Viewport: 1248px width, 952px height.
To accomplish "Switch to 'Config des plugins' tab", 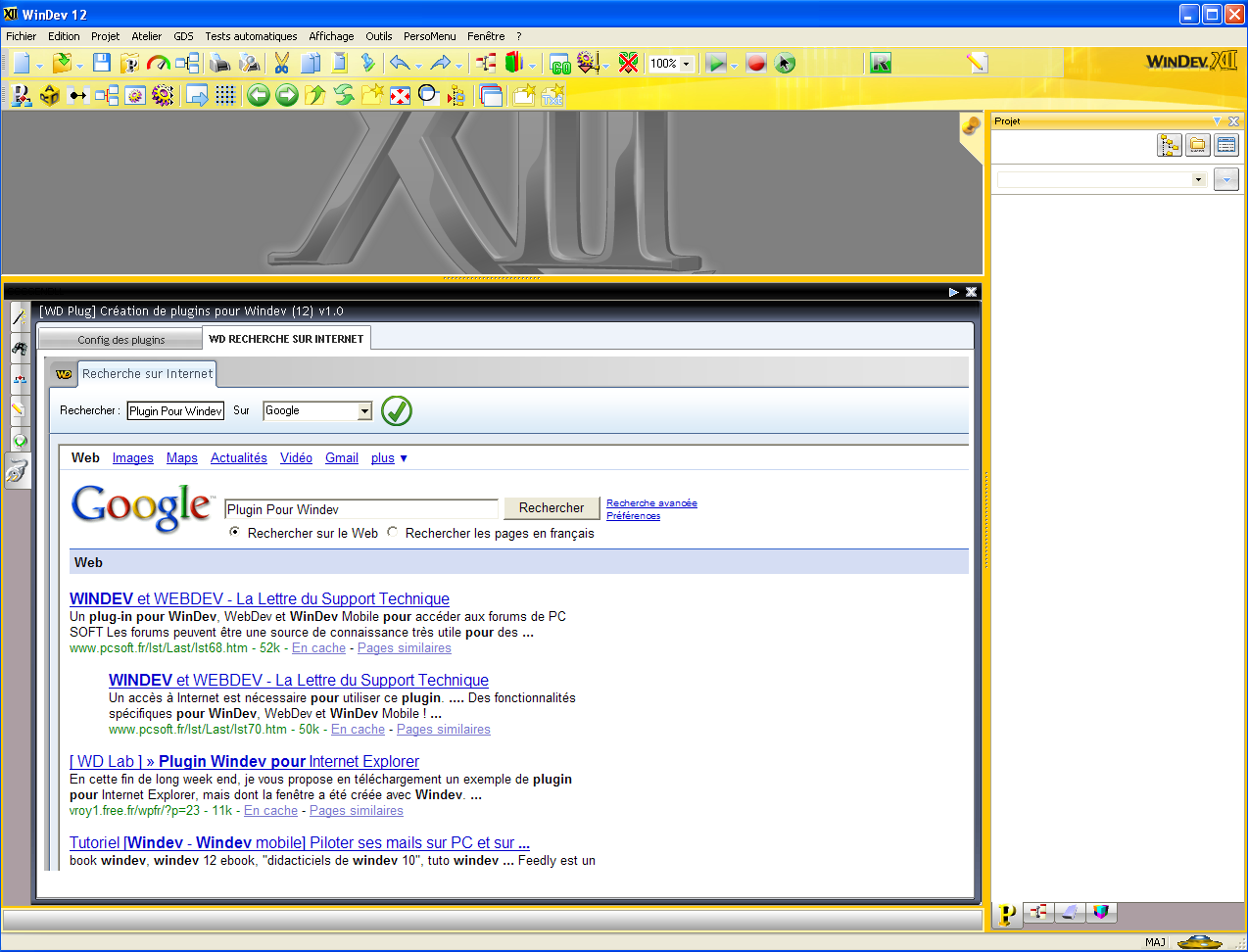I will 121,340.
